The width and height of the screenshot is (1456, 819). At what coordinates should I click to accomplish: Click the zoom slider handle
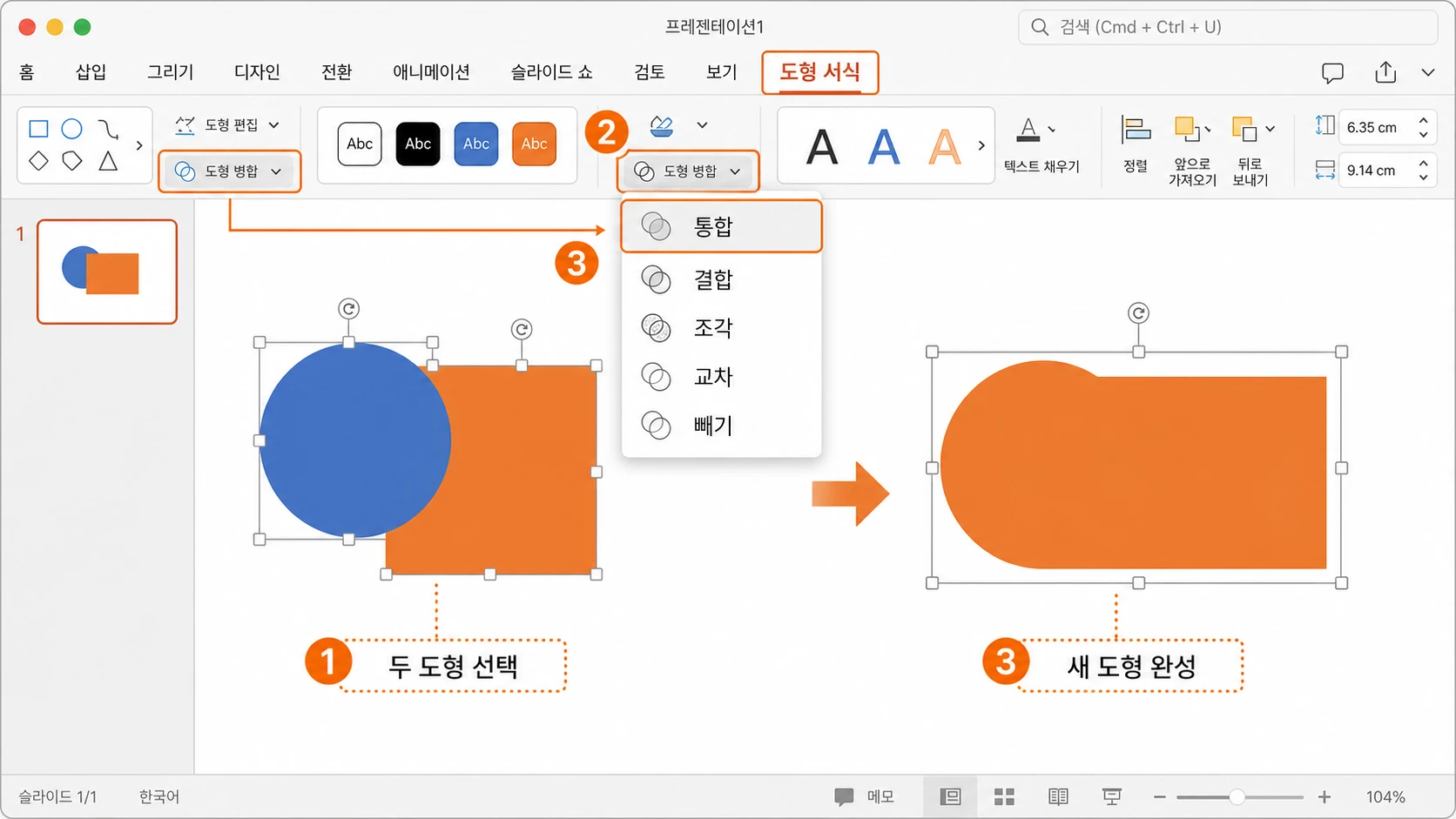pyautogui.click(x=1237, y=797)
